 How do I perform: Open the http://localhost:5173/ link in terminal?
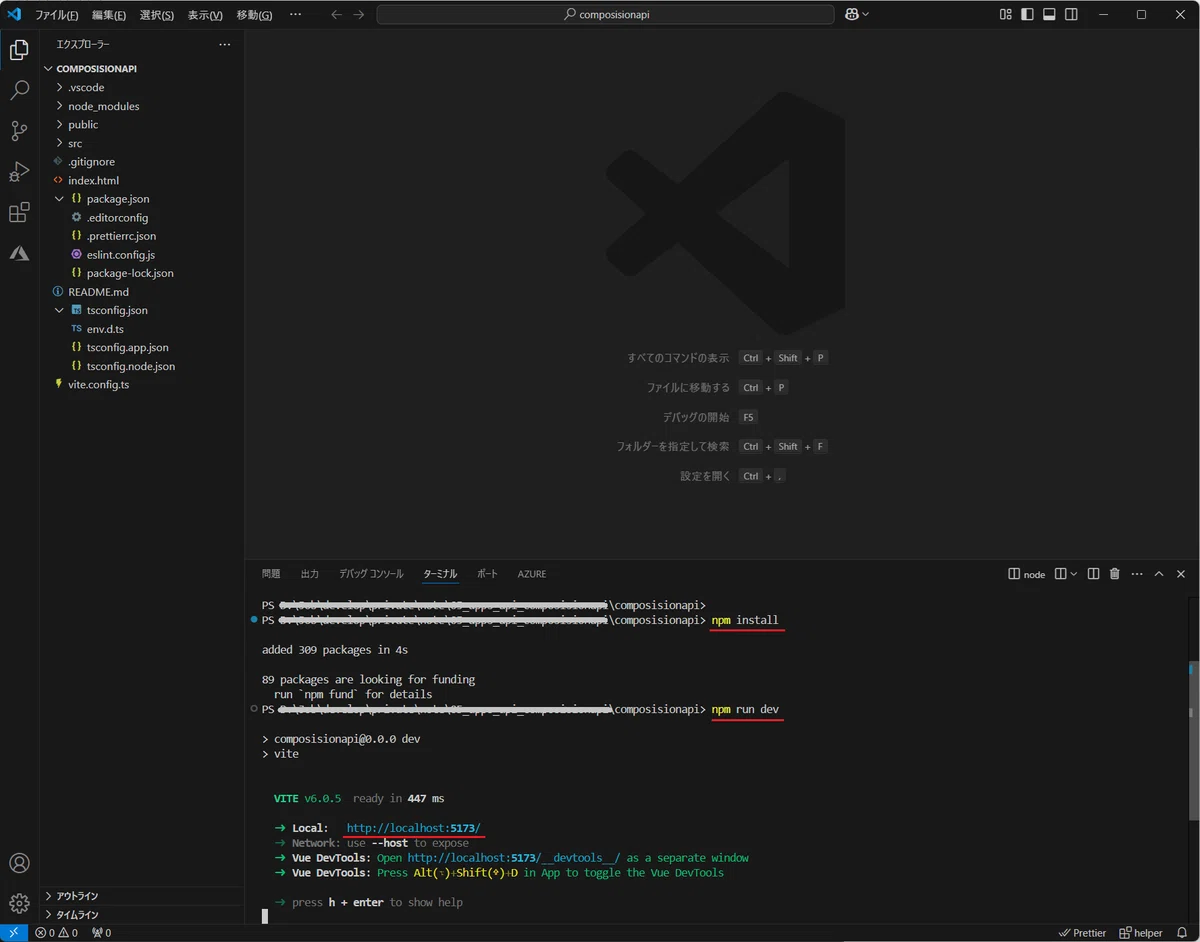point(413,828)
